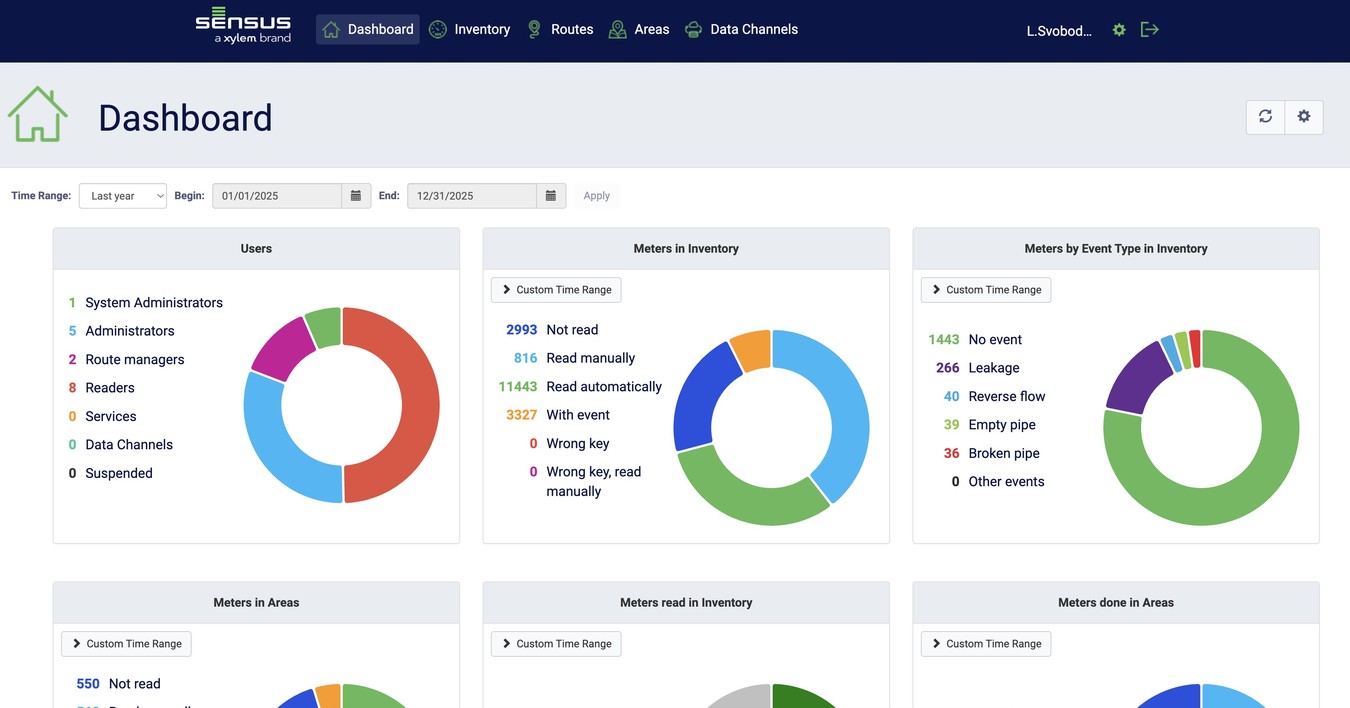Click the Sensus Xylem brand logo
Screen dimensions: 1350x708
[x=243, y=27]
